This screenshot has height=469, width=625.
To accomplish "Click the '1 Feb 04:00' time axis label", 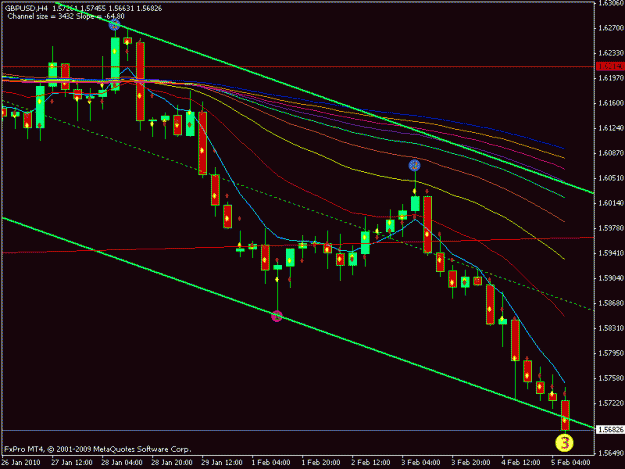I will [271, 463].
